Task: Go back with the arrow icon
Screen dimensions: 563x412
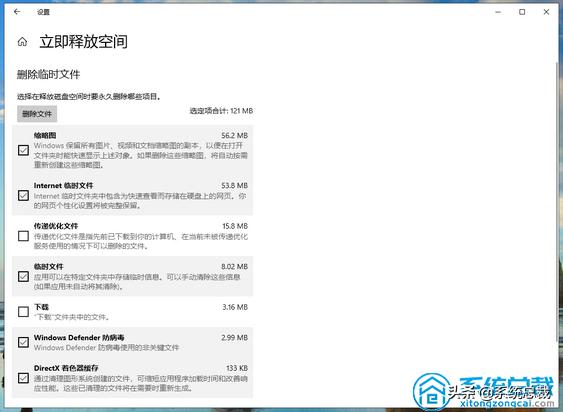Action: coord(17,12)
